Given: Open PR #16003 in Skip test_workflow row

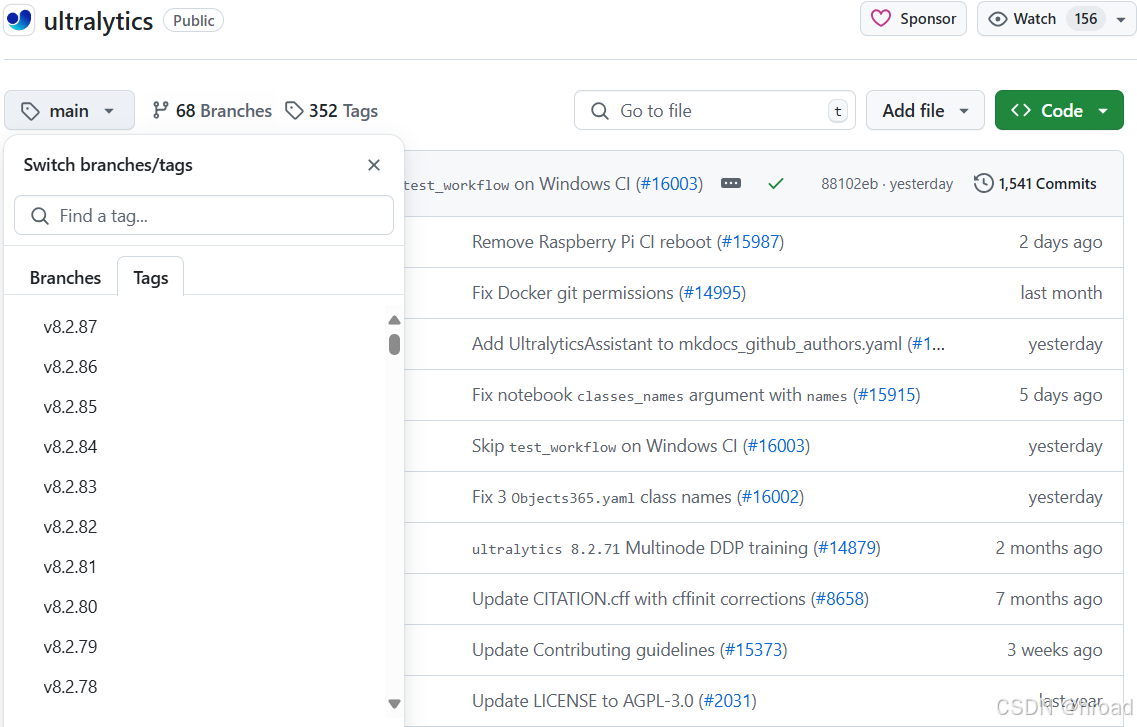Looking at the screenshot, I should pyautogui.click(x=777, y=446).
